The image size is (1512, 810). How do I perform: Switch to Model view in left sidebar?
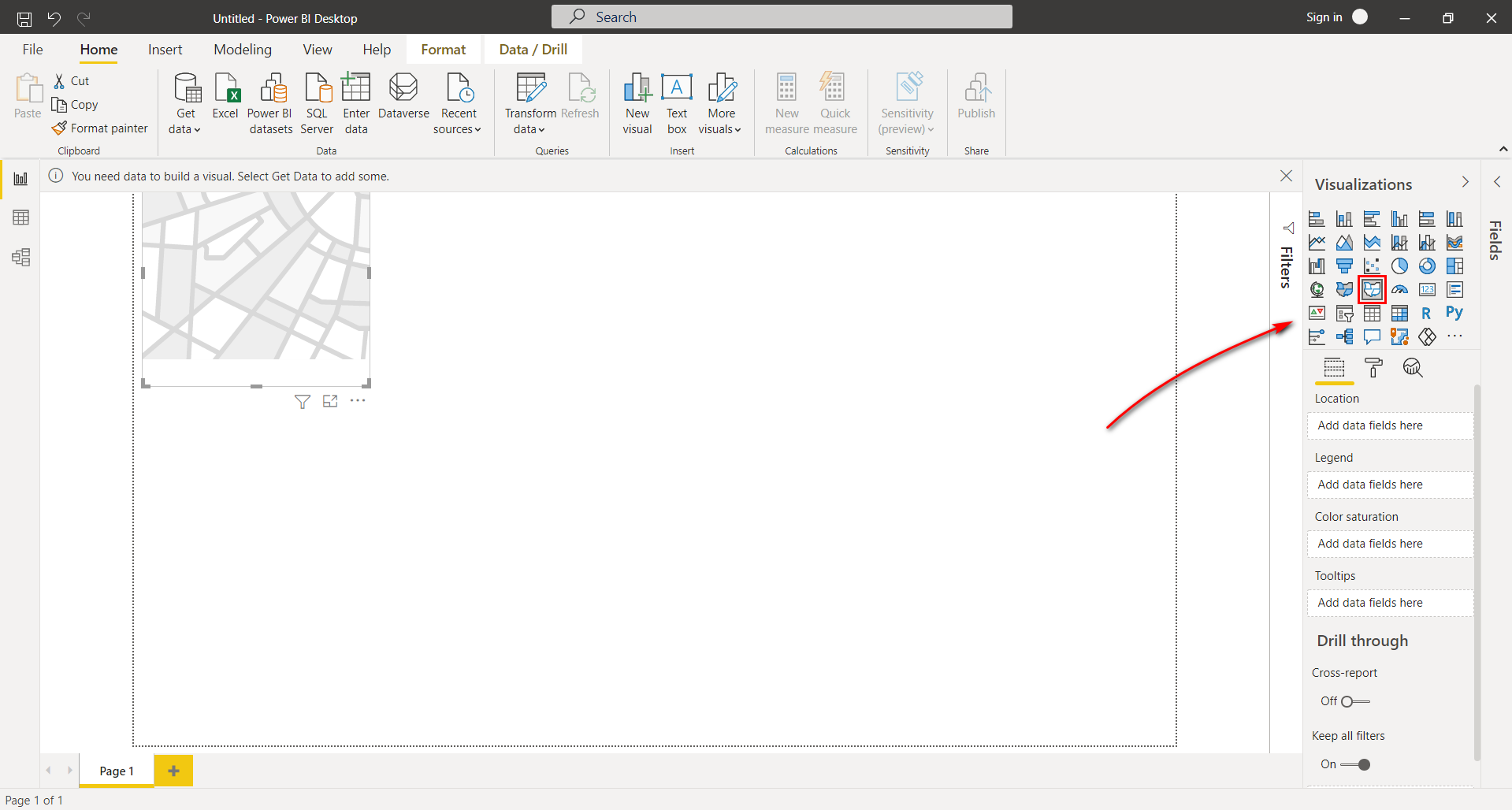pyautogui.click(x=20, y=257)
